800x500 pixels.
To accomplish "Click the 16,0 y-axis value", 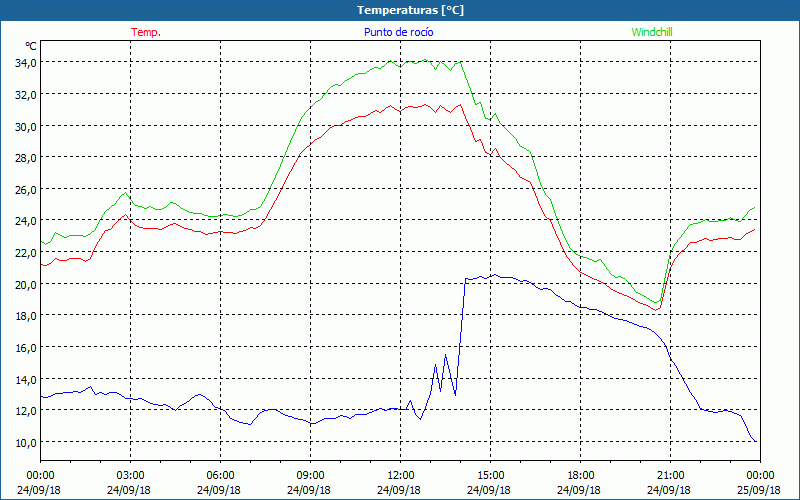I will tap(25, 347).
